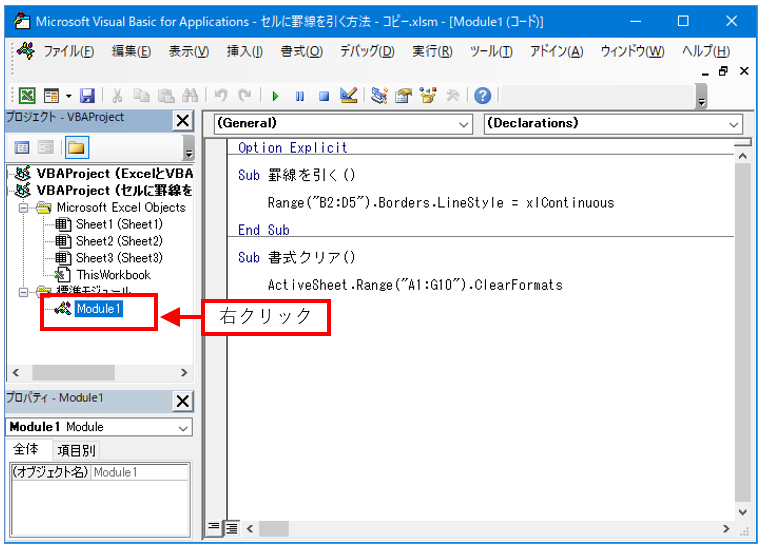759x547 pixels.
Task: Select VBAProject (ExcelとVBA project node
Action: click(x=115, y=173)
